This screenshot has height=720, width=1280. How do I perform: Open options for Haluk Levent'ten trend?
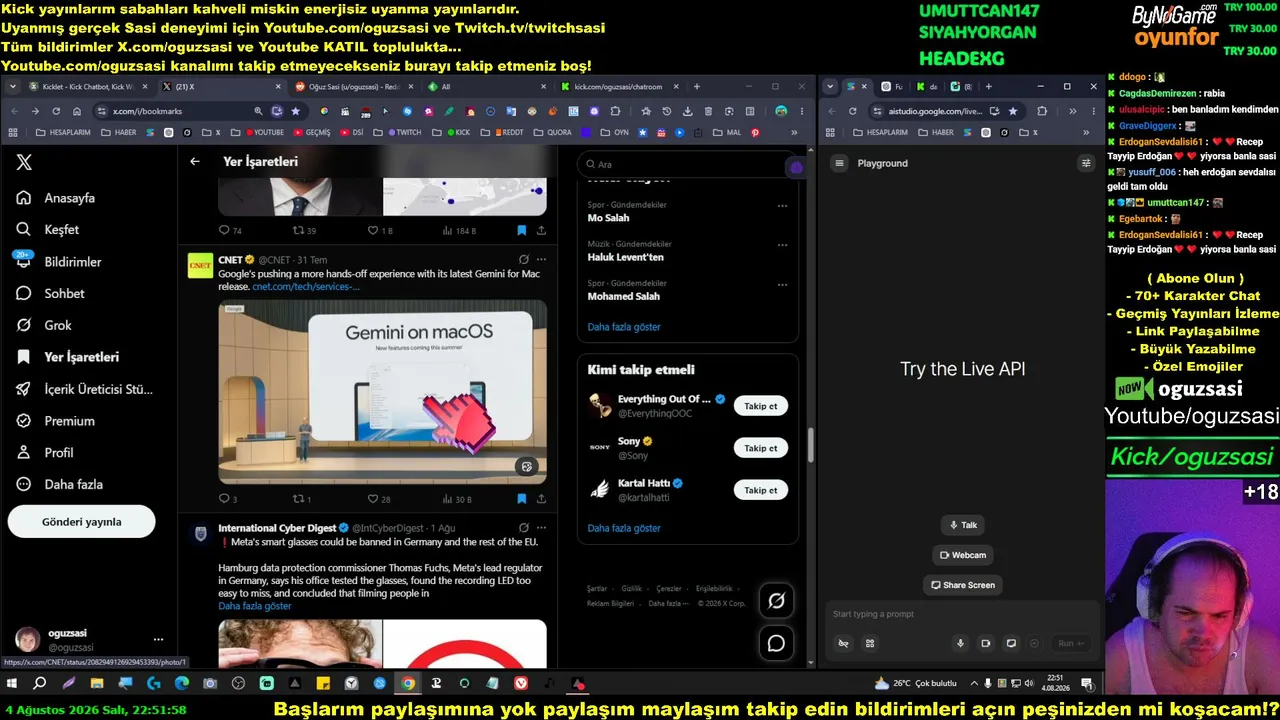click(x=782, y=245)
